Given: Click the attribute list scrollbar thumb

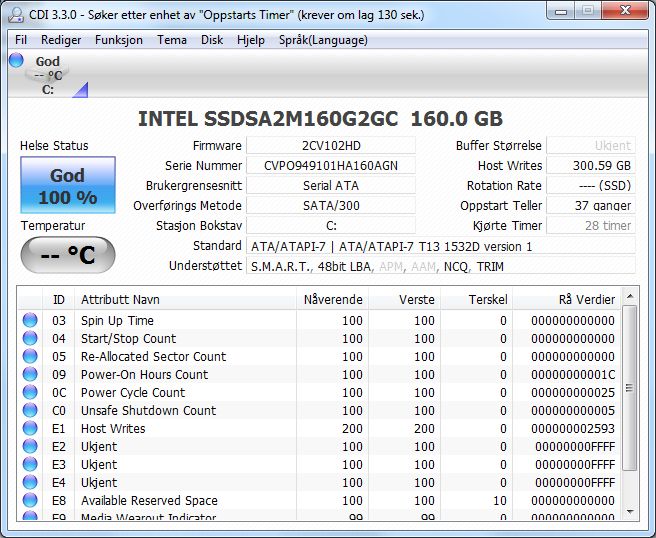Looking at the screenshot, I should (630, 388).
